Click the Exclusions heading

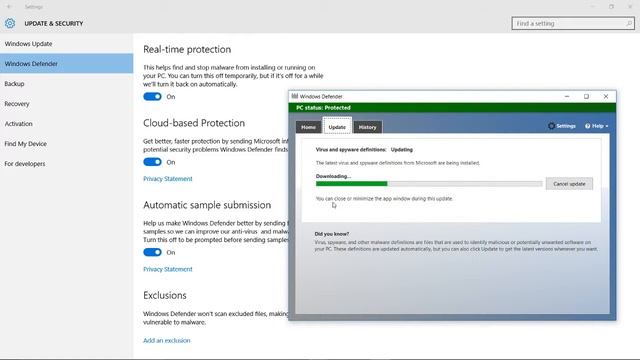click(x=164, y=295)
